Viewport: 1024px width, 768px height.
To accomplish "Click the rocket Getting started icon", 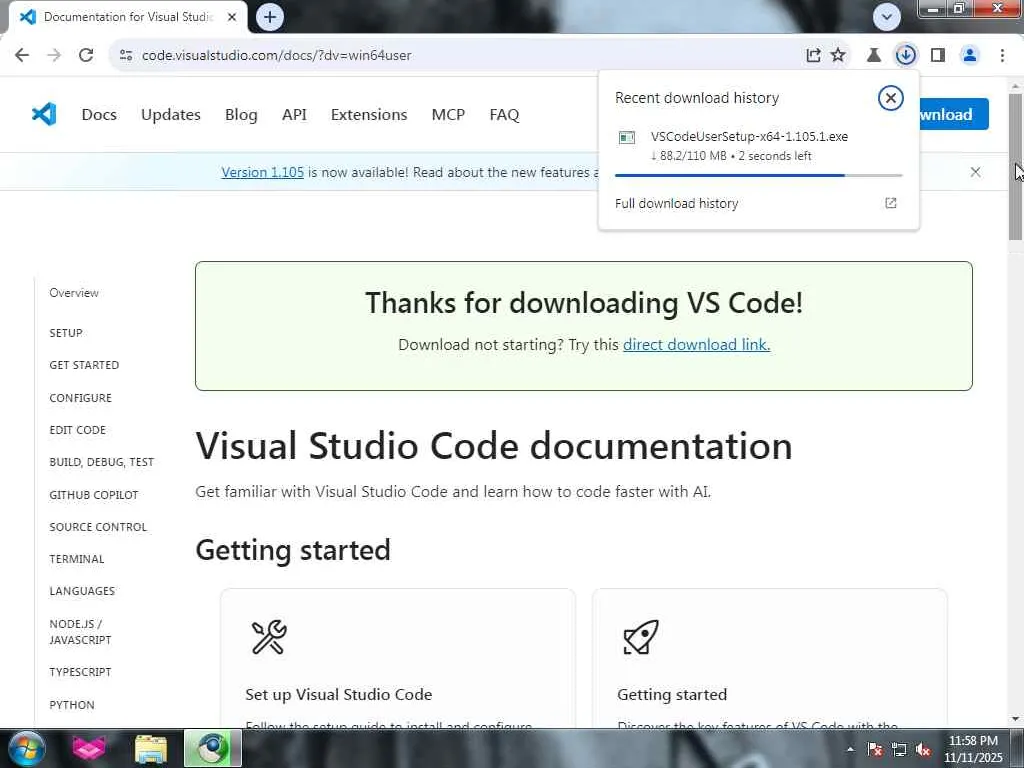I will (x=641, y=637).
